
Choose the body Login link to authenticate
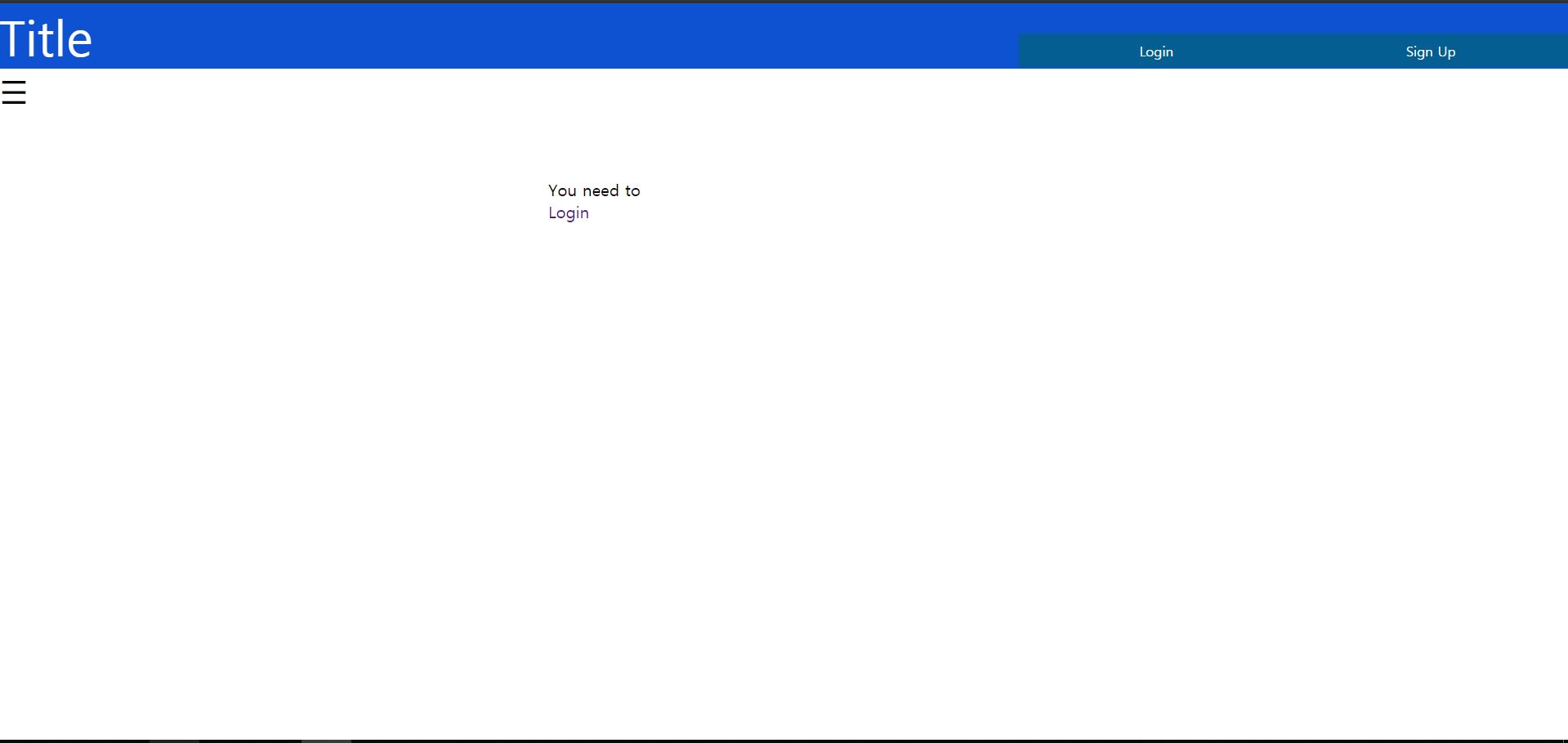(568, 213)
